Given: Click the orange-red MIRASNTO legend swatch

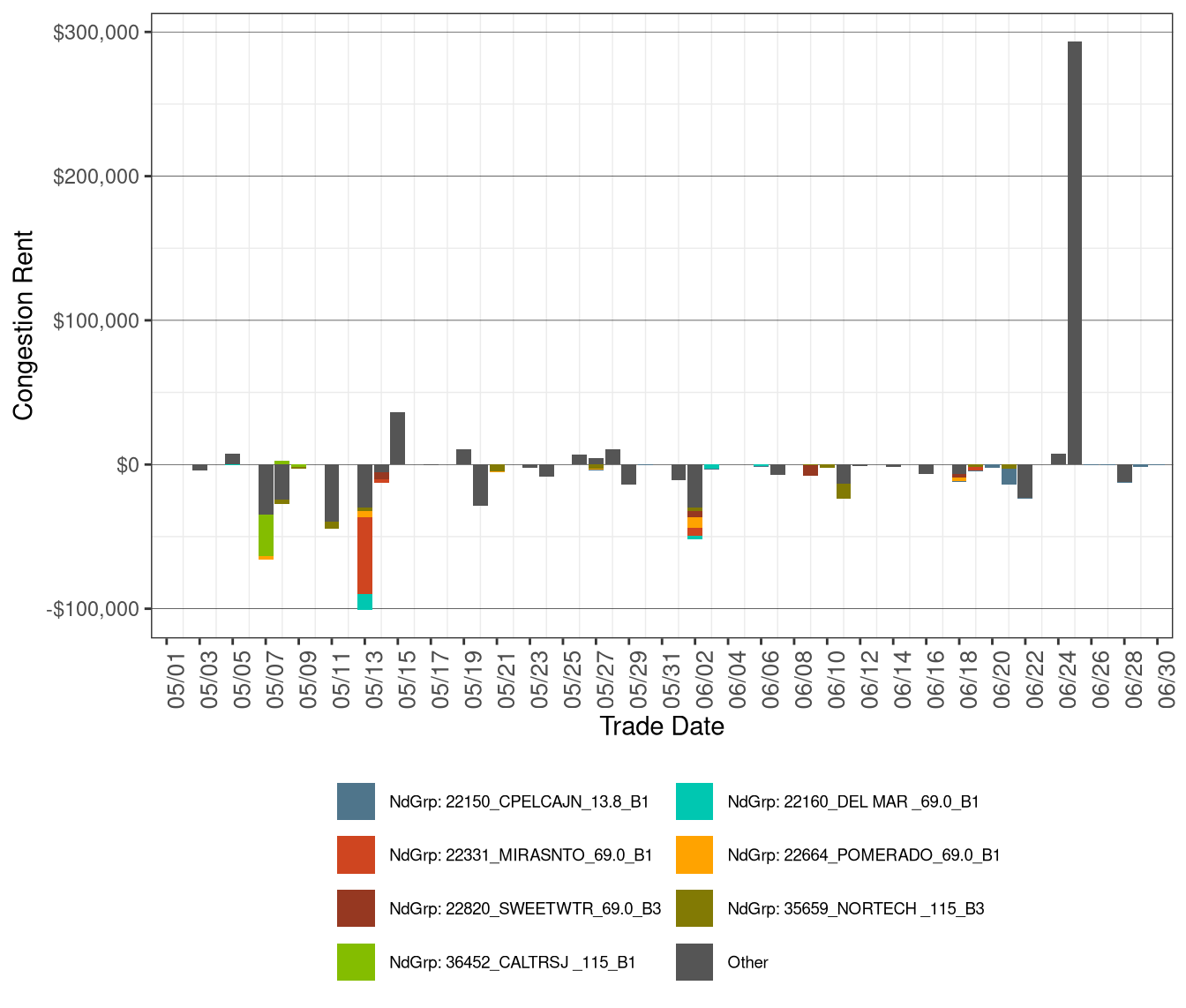Looking at the screenshot, I should [356, 854].
